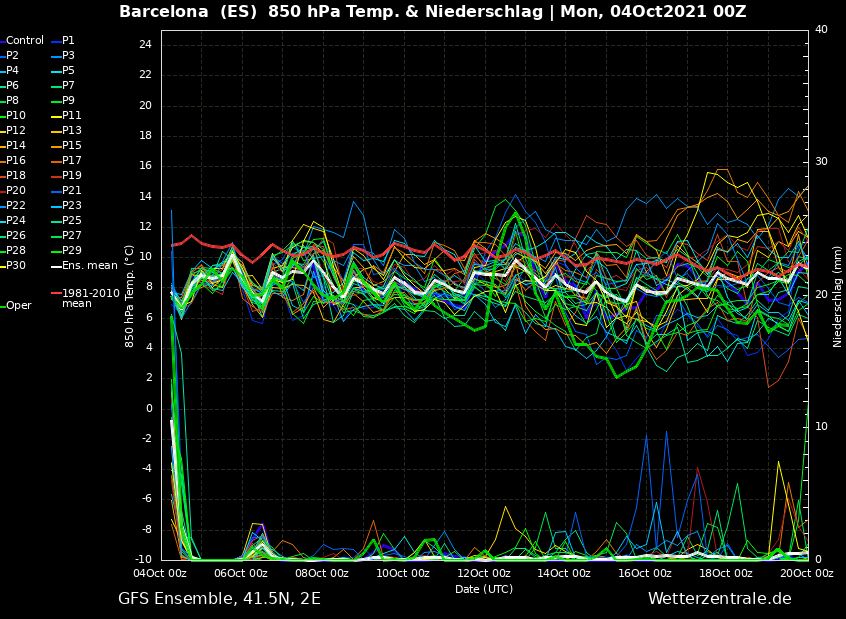Viewport: 846px width, 619px height.
Task: Click the 14 temperature axis value
Action: (x=146, y=196)
